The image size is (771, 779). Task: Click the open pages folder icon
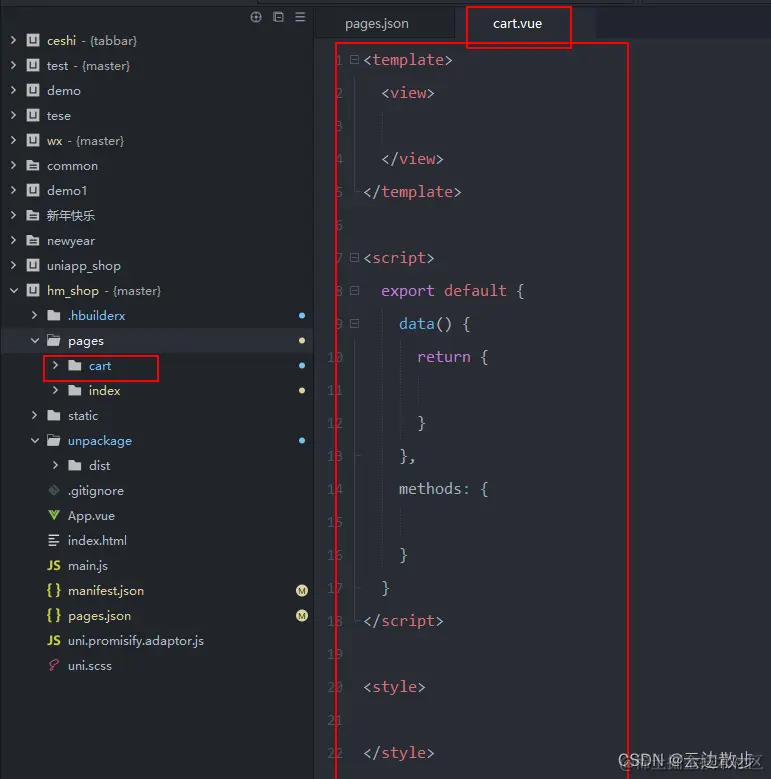click(x=54, y=340)
